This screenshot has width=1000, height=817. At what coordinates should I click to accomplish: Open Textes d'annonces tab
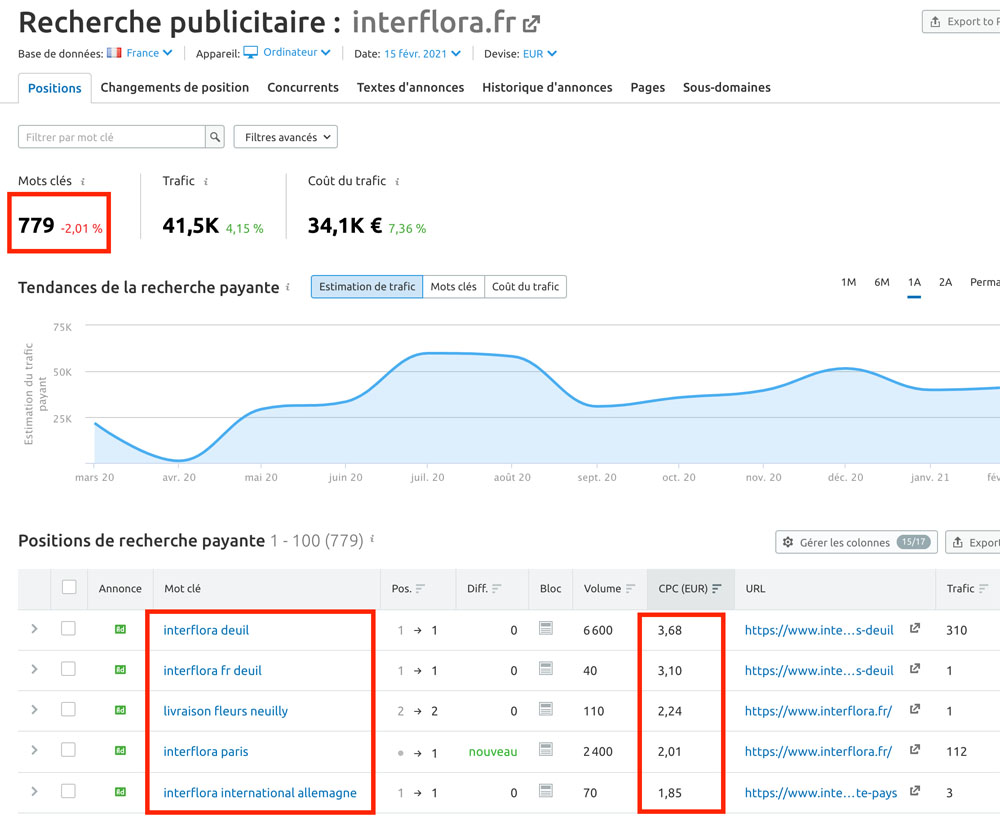click(410, 87)
